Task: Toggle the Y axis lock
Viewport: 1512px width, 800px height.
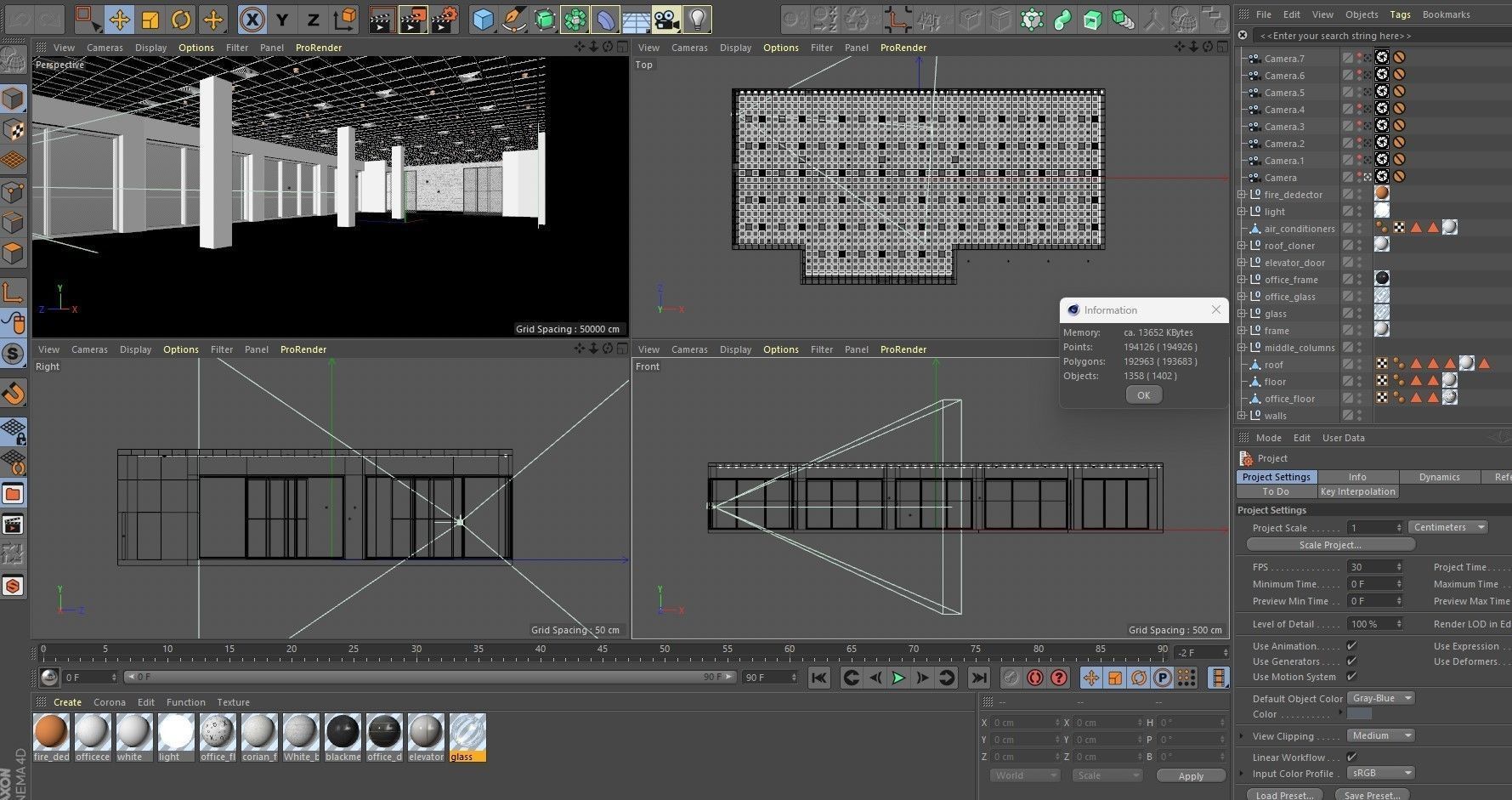Action: (282, 19)
